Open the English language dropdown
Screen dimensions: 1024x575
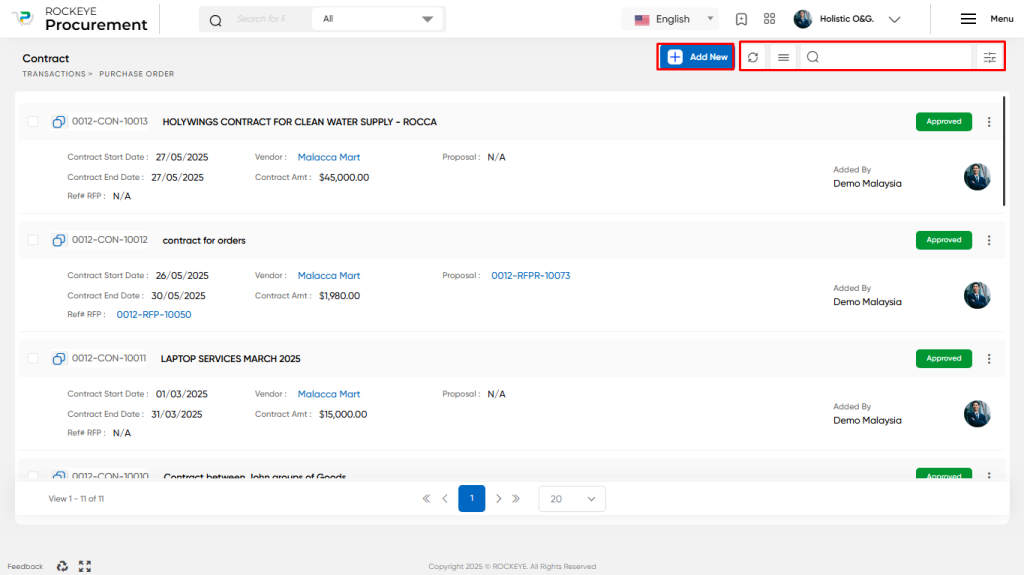pos(671,19)
